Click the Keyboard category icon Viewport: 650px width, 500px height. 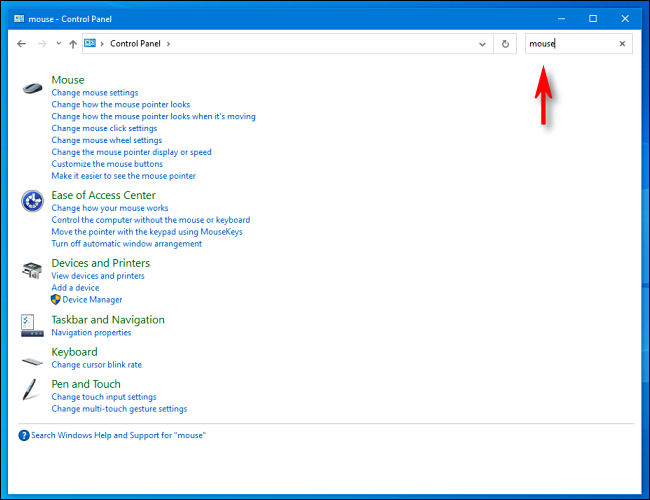[x=32, y=358]
